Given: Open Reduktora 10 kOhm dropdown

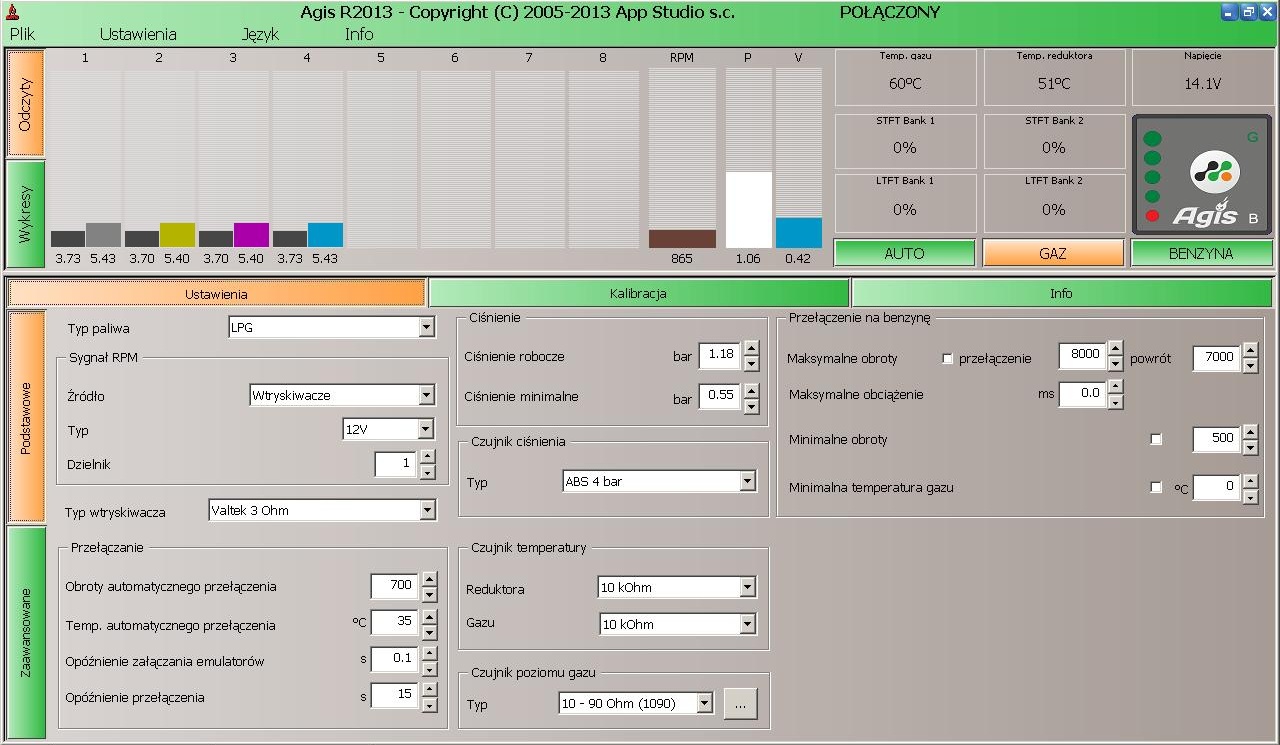Looking at the screenshot, I should click(748, 587).
